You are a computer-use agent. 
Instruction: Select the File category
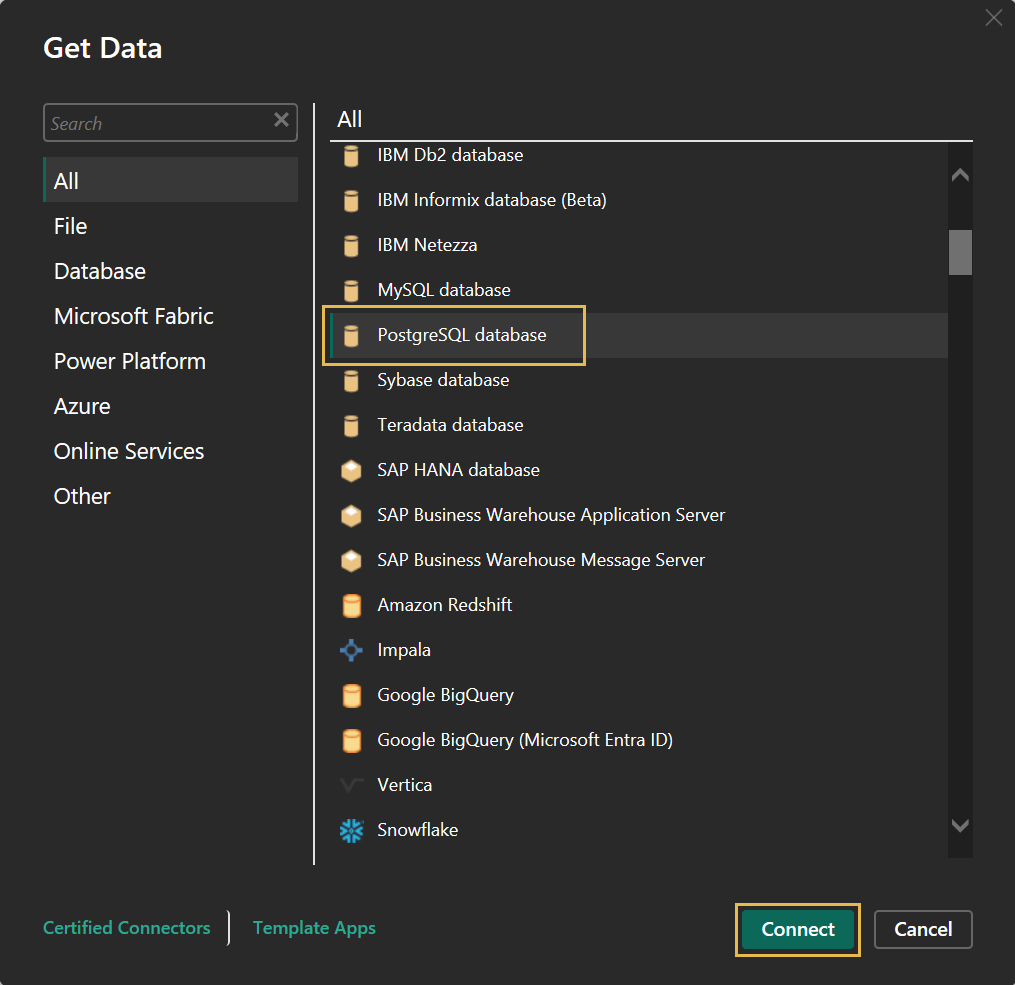click(171, 226)
